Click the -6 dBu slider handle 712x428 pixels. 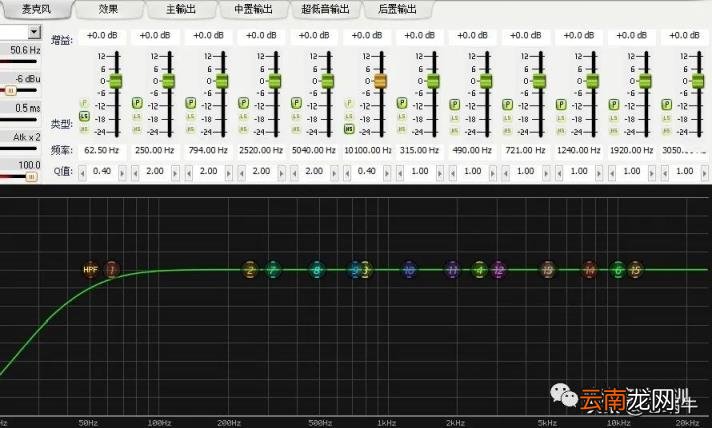coord(11,91)
